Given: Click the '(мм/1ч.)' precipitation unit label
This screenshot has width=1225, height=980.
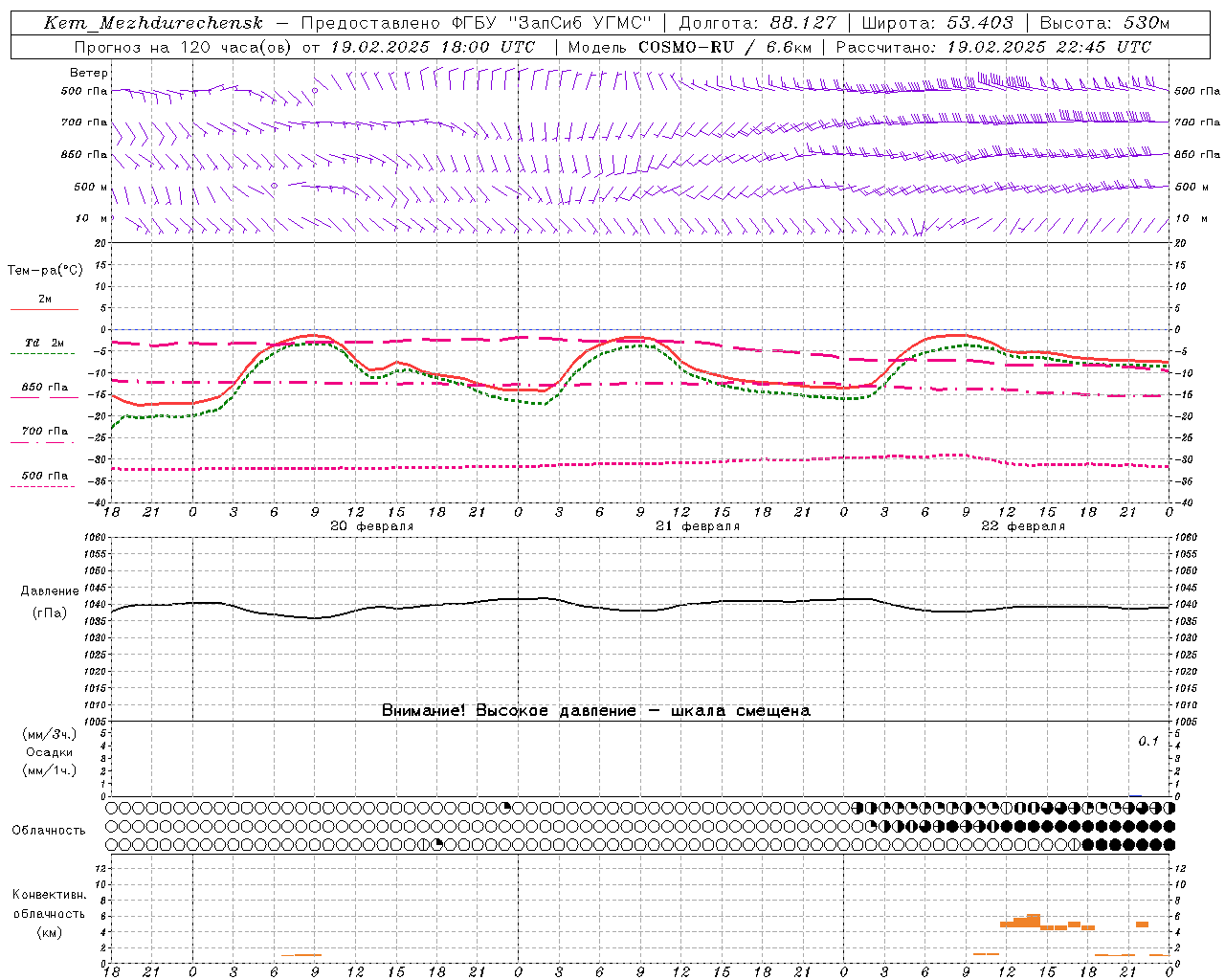Looking at the screenshot, I should click(x=49, y=770).
